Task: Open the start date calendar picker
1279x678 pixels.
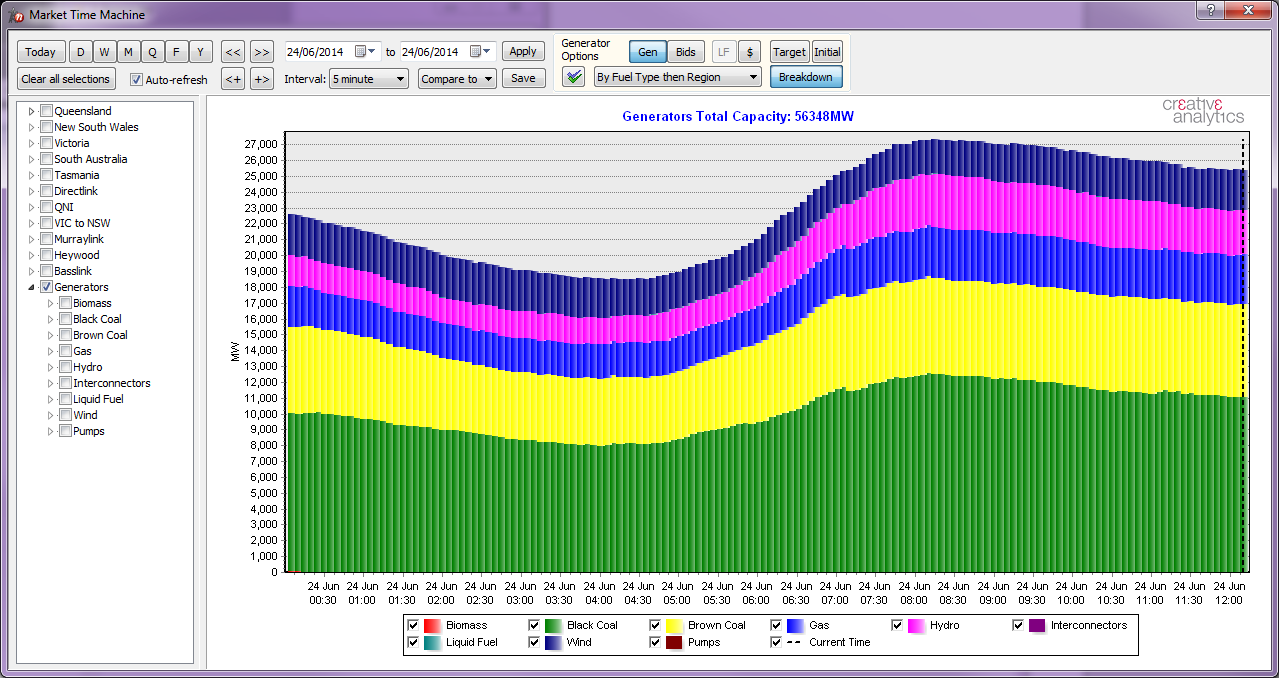Action: [366, 52]
